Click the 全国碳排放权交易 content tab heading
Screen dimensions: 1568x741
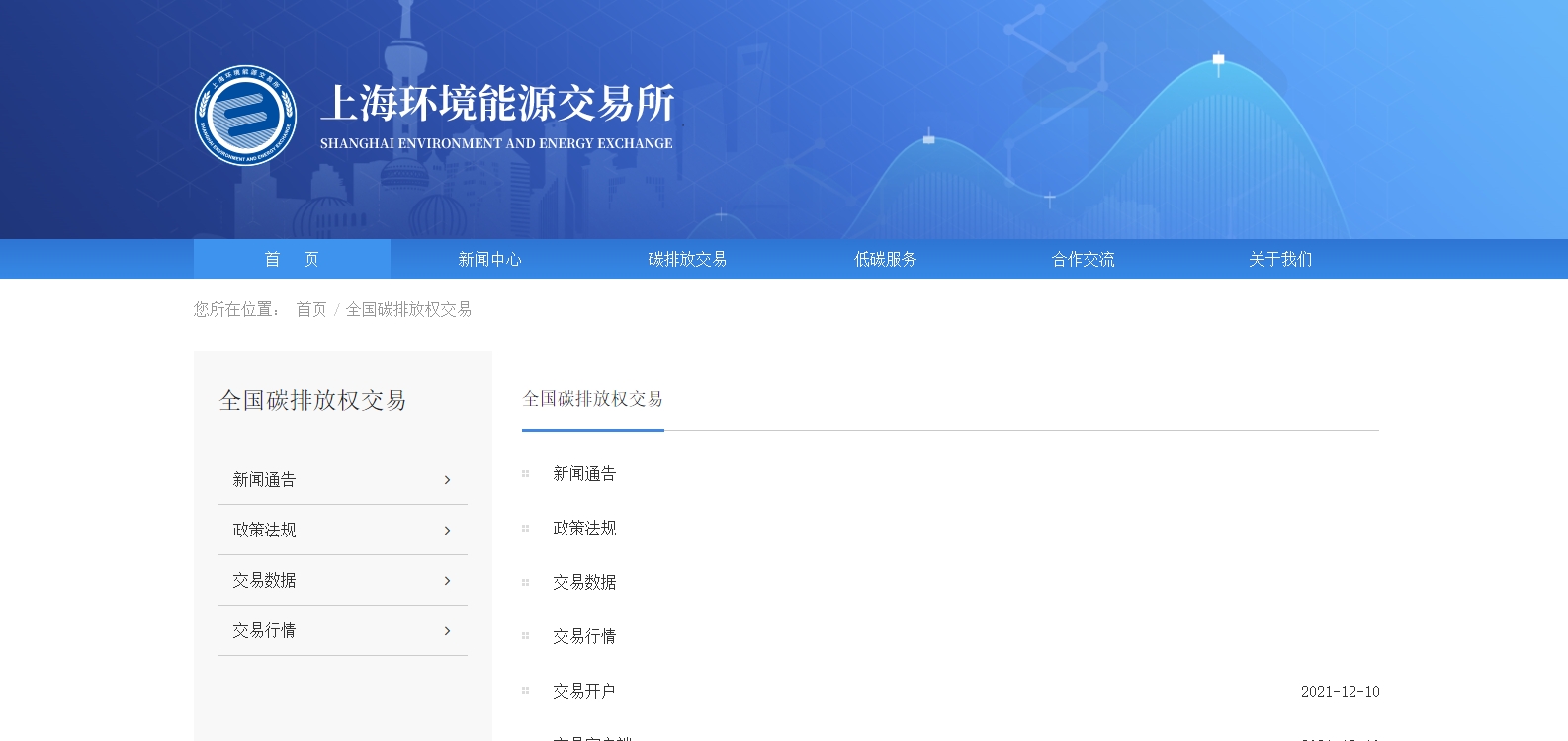coord(592,399)
